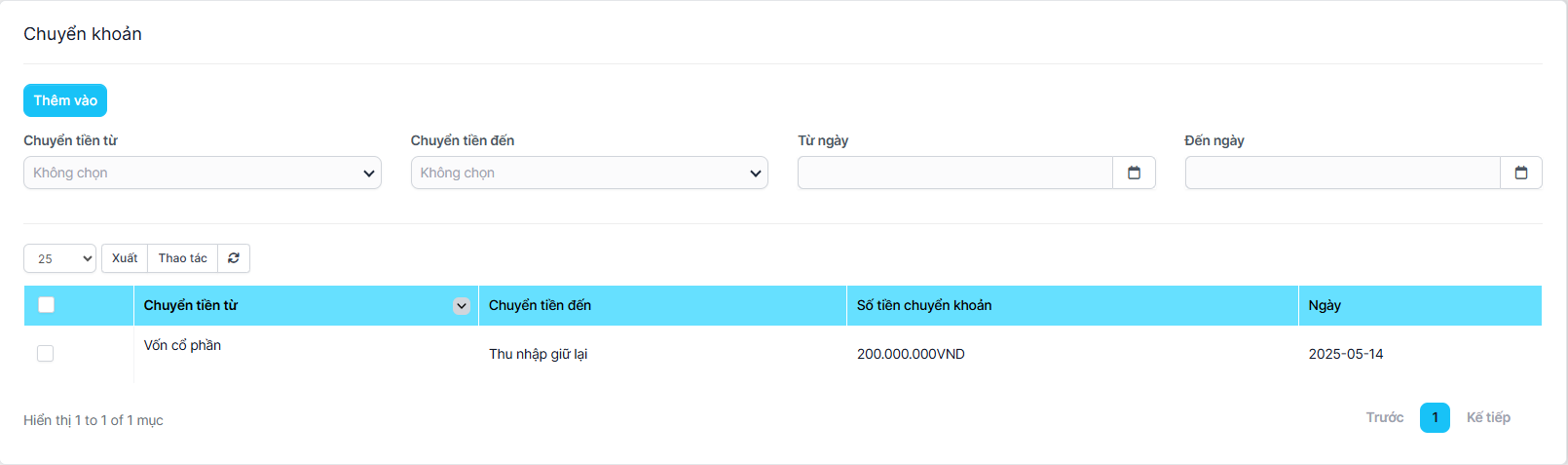Expand the Chuyển tiền từ filter dropdown
Screen dimensions: 1568x465
pos(202,173)
